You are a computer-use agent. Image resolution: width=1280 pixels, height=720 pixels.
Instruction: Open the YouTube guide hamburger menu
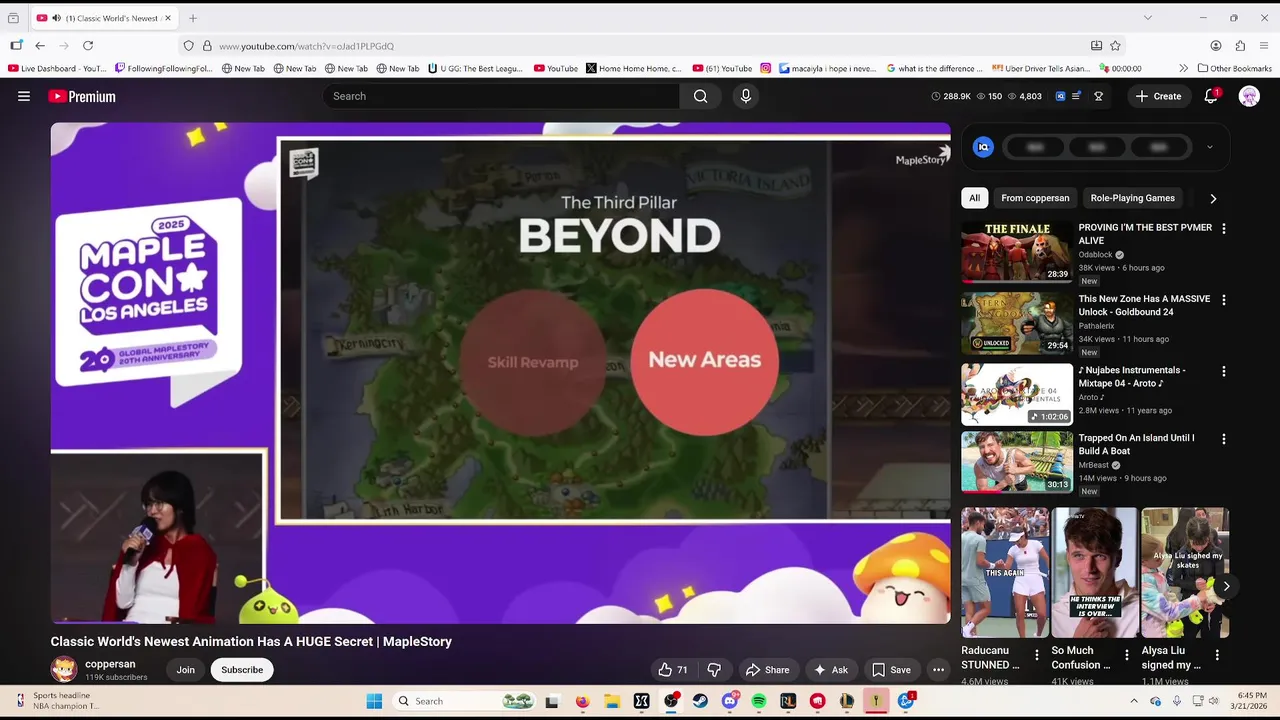(x=24, y=96)
